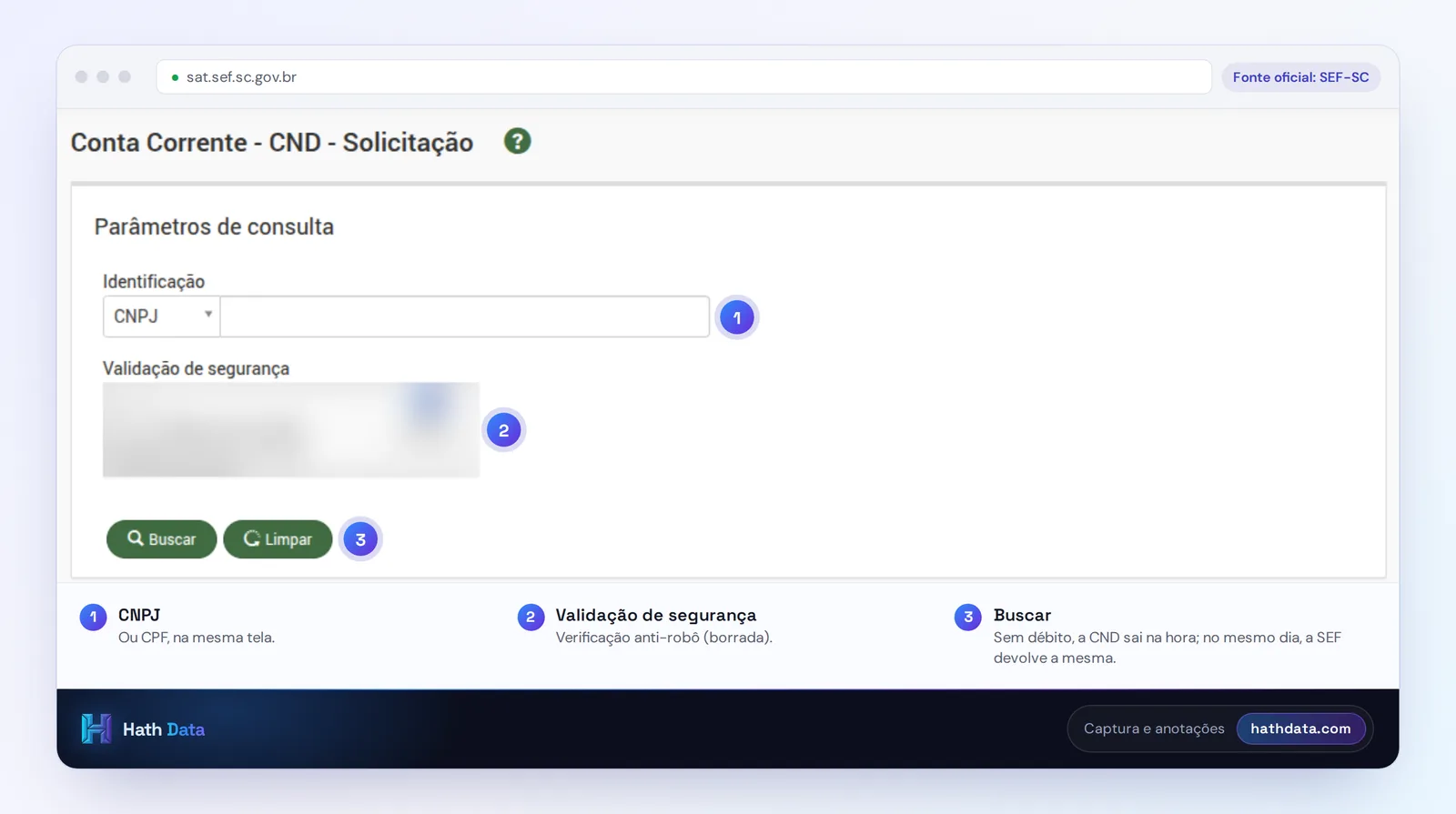The width and height of the screenshot is (1456, 814).
Task: Click the sat.sef.sc.gov.br address bar
Action: click(x=683, y=77)
